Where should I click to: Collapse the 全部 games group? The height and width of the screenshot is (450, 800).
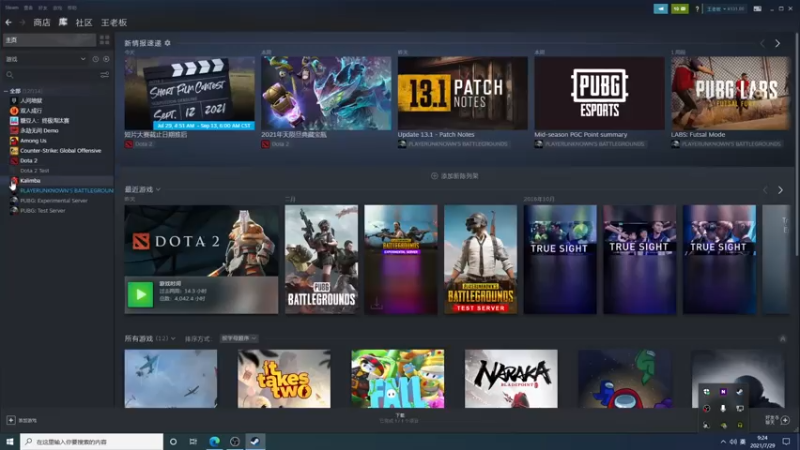(x=6, y=91)
